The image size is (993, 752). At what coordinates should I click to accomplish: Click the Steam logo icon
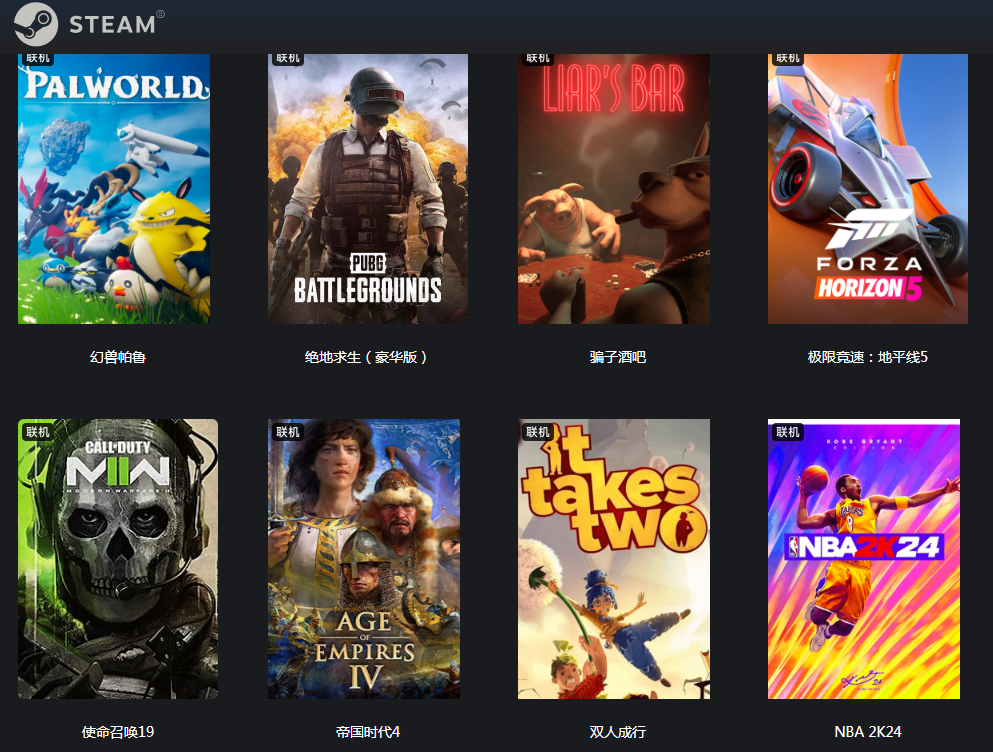click(36, 24)
